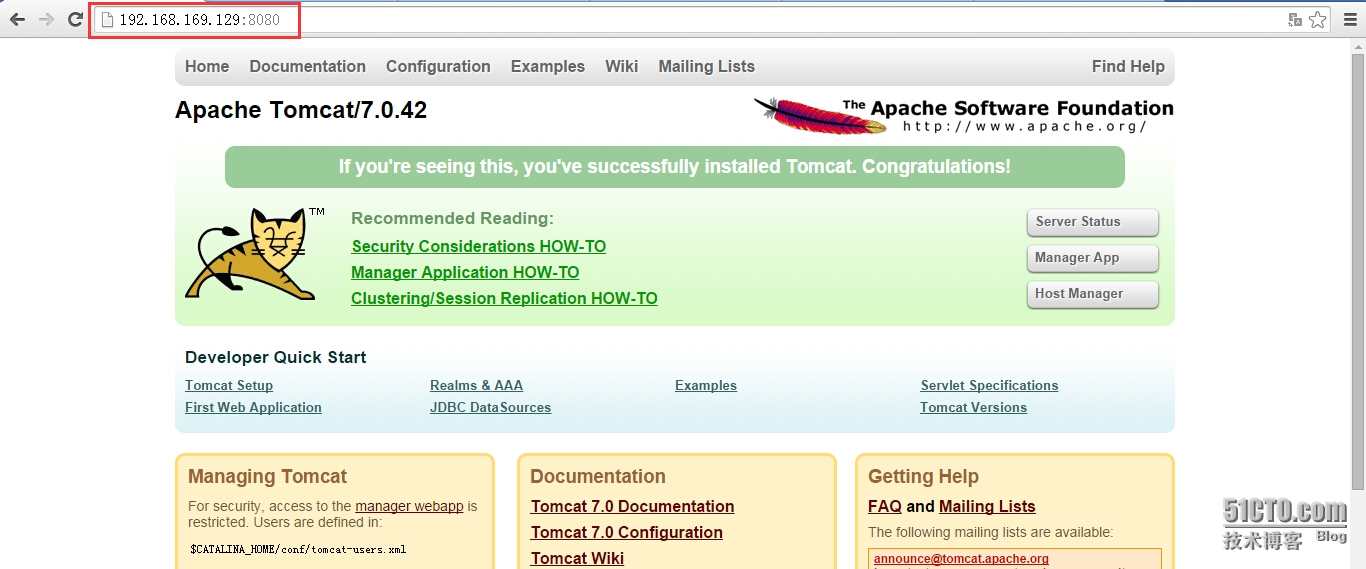Open Wiki in the top navigation
The image size is (1366, 569).
pyautogui.click(x=621, y=66)
